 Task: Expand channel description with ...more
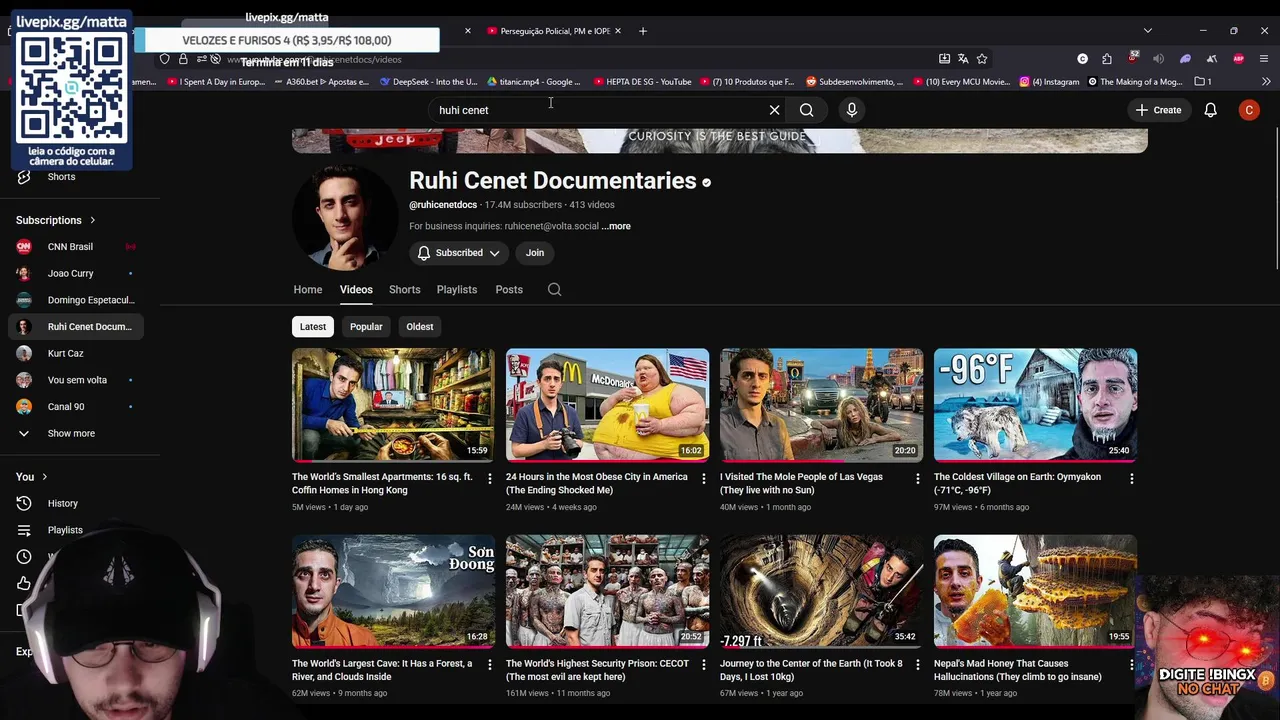616,226
